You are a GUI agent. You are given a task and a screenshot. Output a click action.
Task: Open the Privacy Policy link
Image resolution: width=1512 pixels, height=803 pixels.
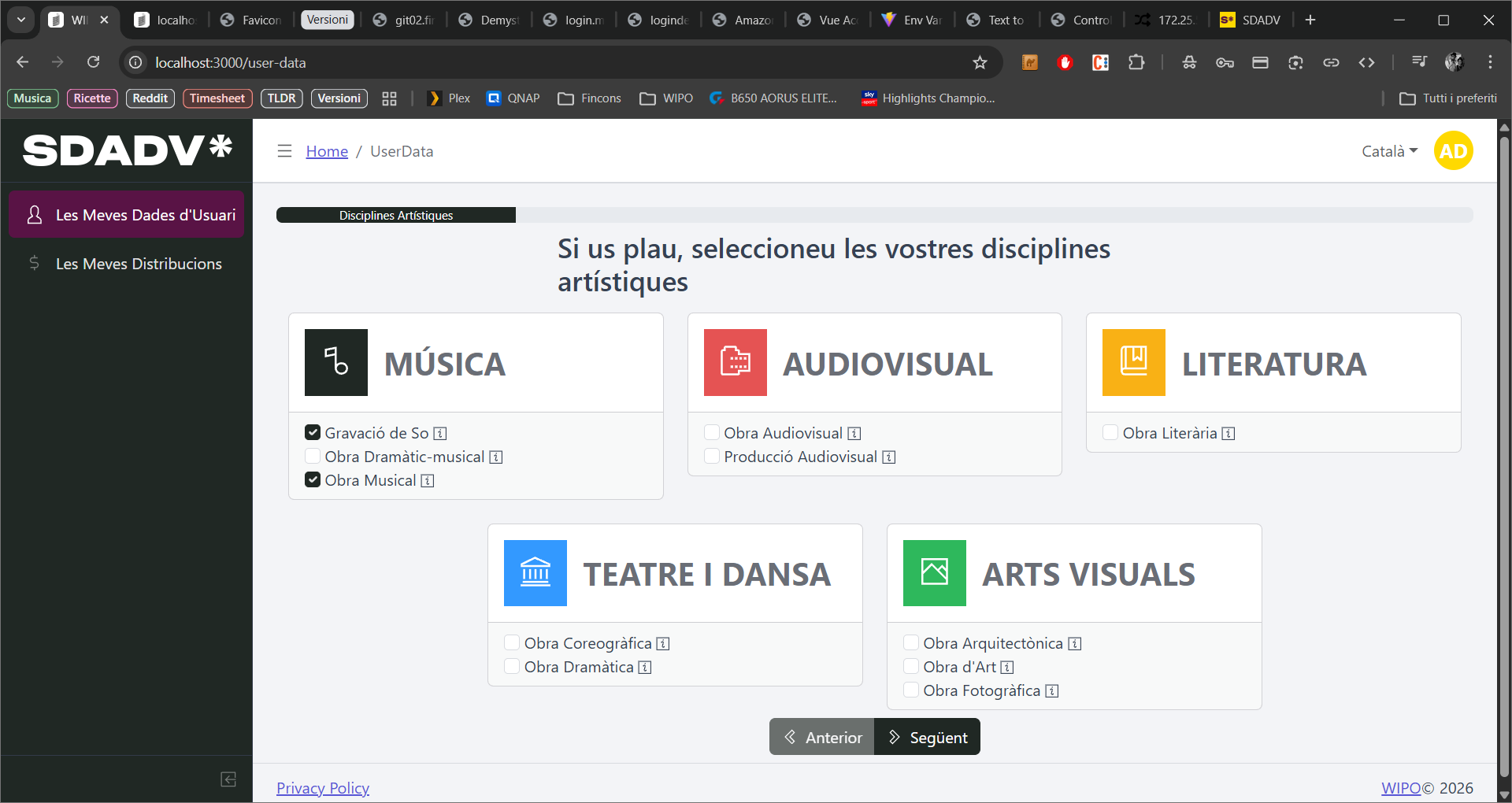point(323,788)
